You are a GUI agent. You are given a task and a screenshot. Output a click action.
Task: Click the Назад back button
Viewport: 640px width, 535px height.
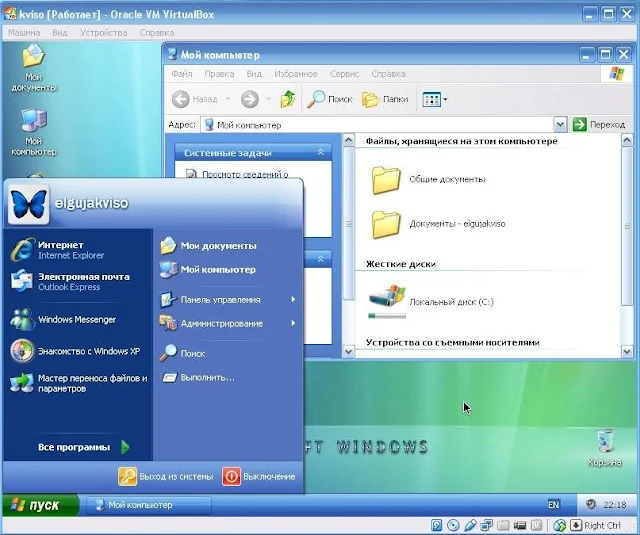coord(195,99)
